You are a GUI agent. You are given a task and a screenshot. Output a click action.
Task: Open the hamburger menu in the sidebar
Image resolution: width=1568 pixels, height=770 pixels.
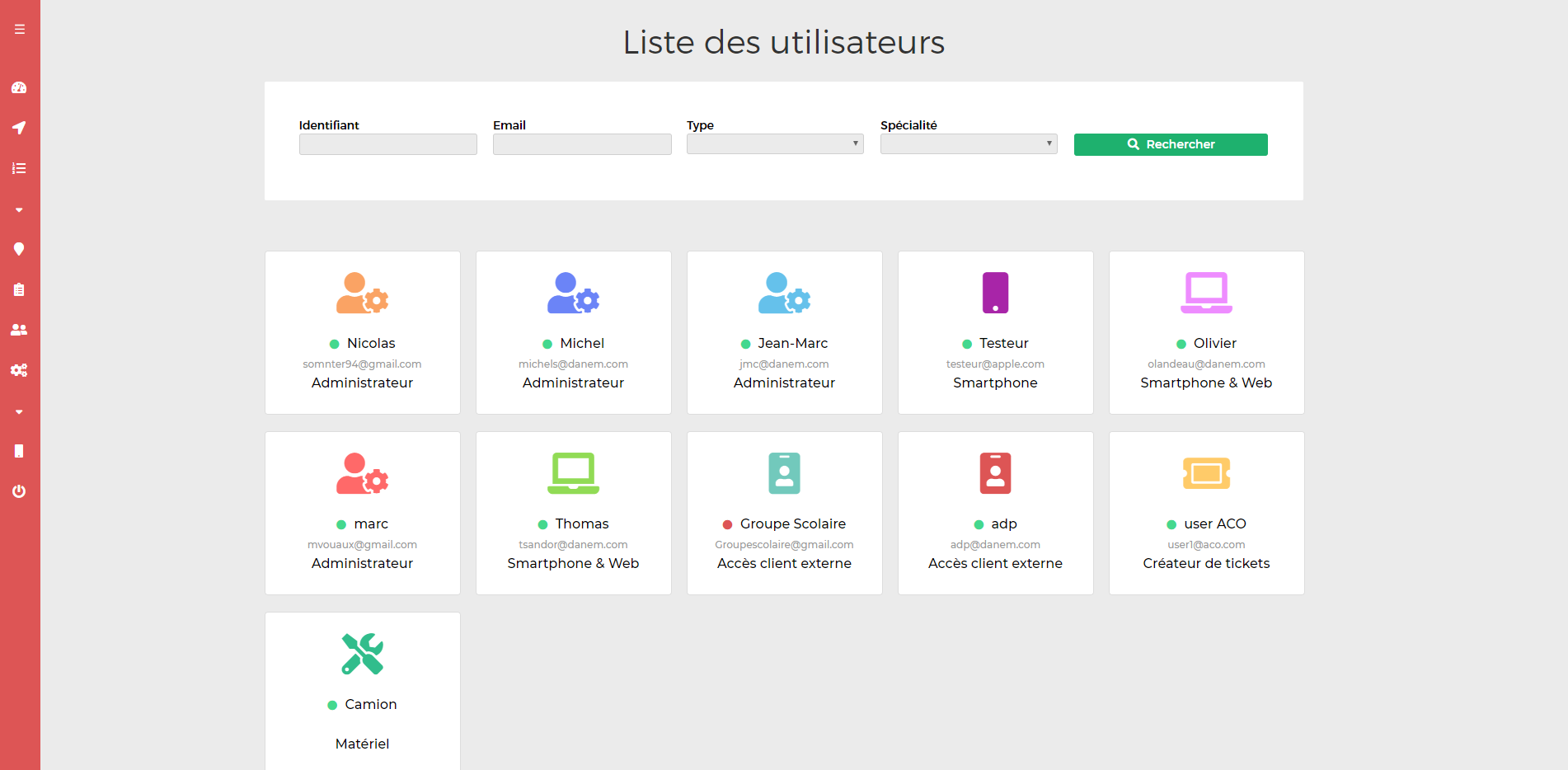pyautogui.click(x=20, y=30)
